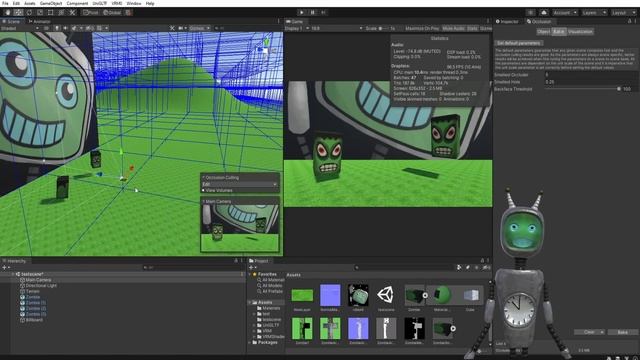This screenshot has height=360, width=640.
Task: Select Terrain in Hierarchy
Action: [x=32, y=291]
